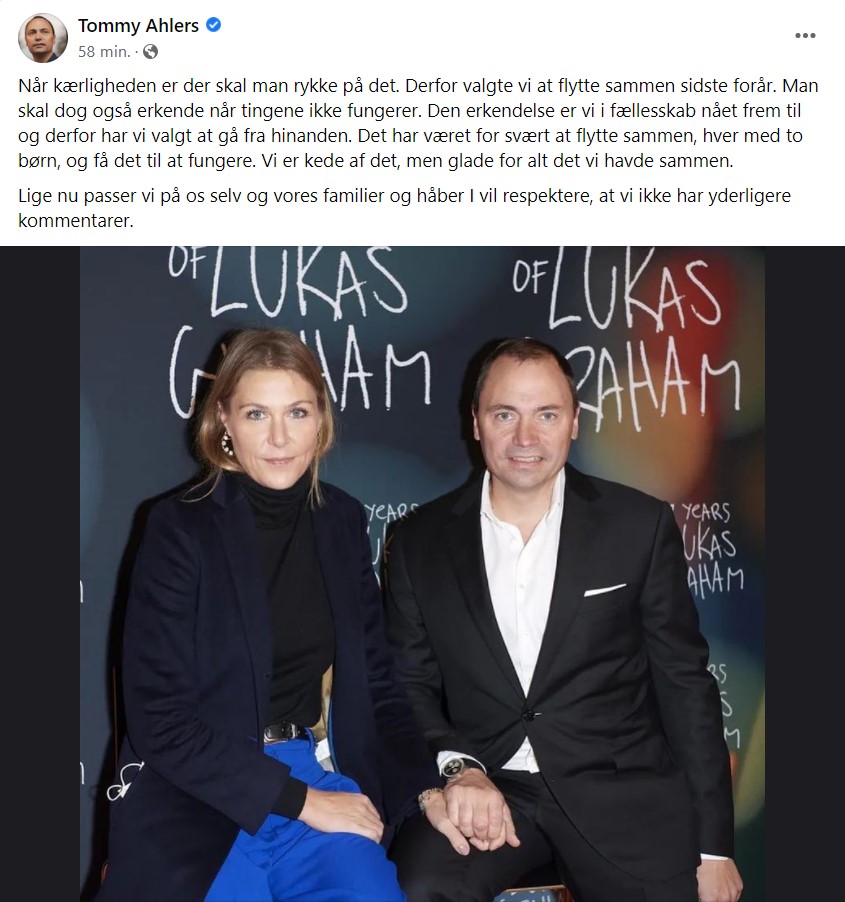Image resolution: width=845 pixels, height=902 pixels.
Task: Click the man's wristwatch in the photo
Action: tap(457, 766)
